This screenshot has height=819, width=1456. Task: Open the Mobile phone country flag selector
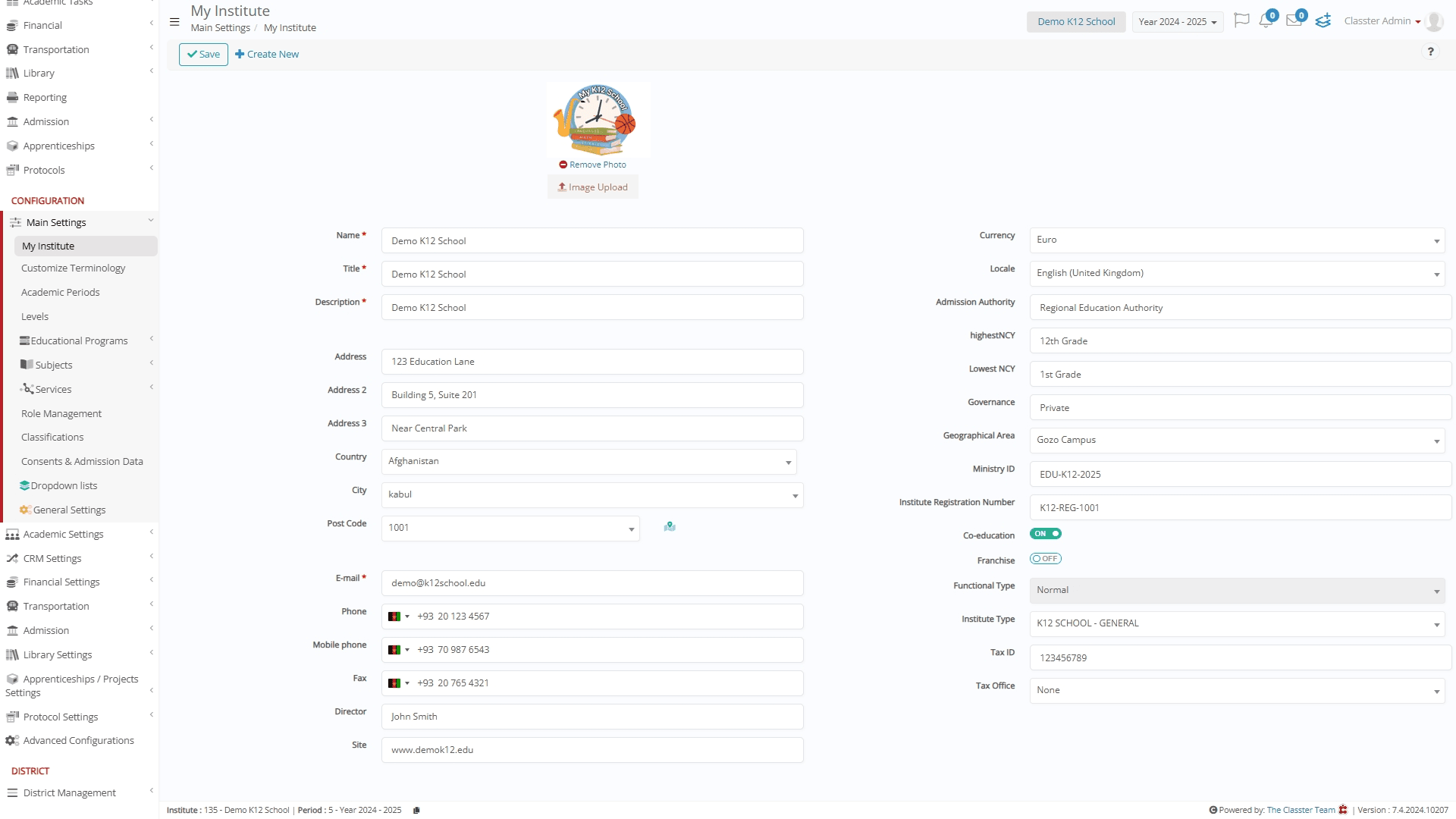pos(398,650)
